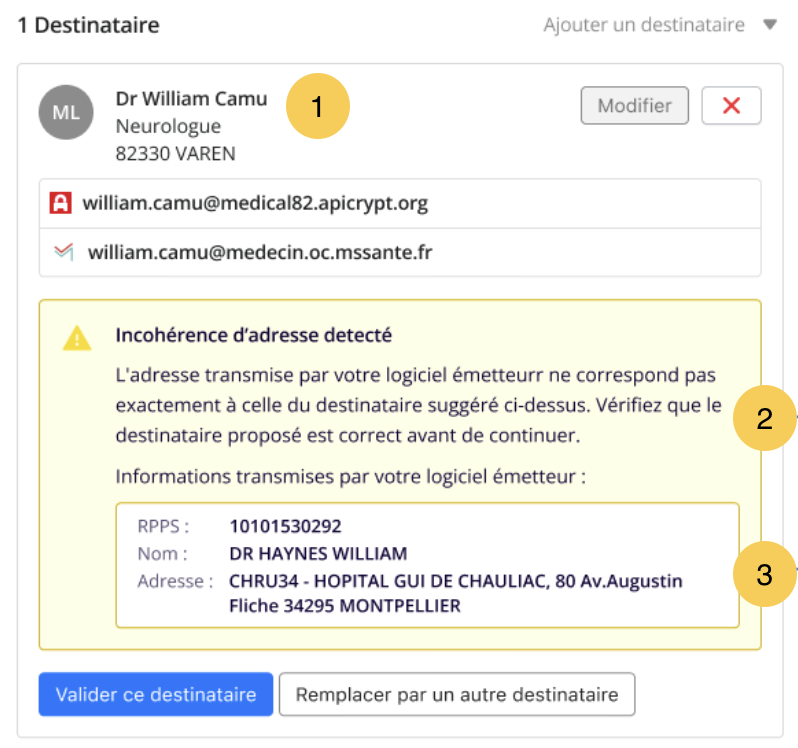The width and height of the screenshot is (798, 748).
Task: Click yellow annotation marker 1
Action: click(318, 106)
